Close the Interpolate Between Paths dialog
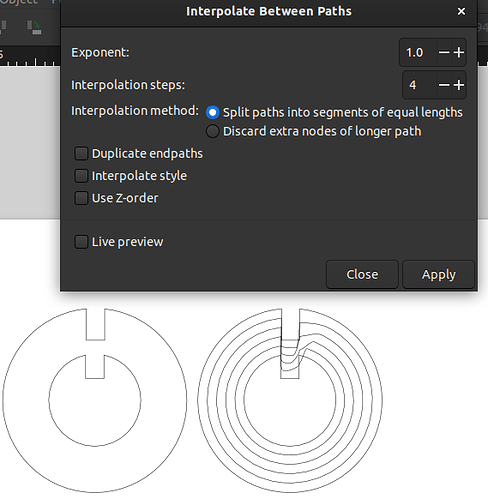Screen dimensions: 488x499 pyautogui.click(x=461, y=11)
